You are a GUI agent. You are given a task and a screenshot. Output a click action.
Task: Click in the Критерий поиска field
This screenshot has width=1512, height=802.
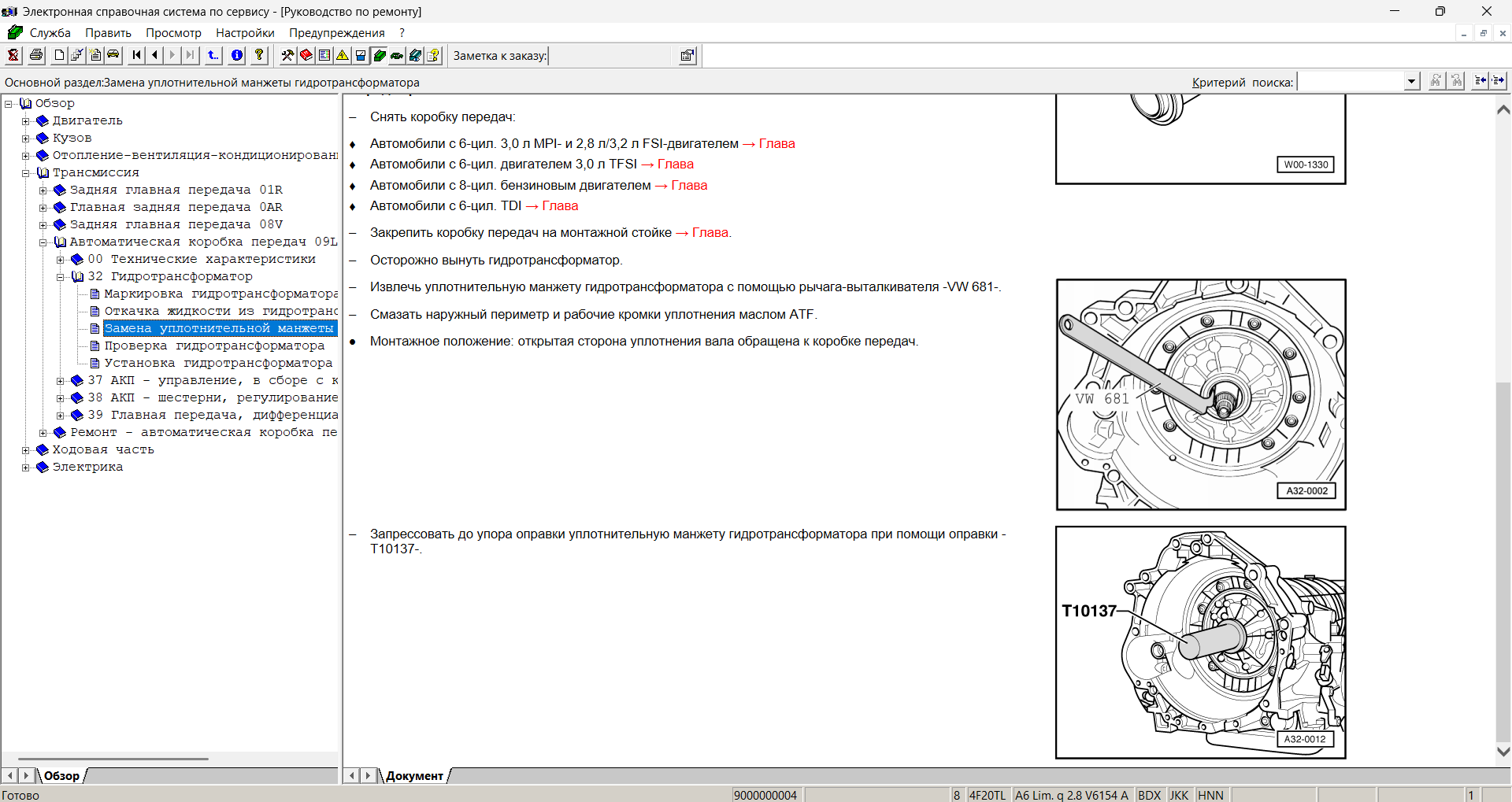(1351, 81)
